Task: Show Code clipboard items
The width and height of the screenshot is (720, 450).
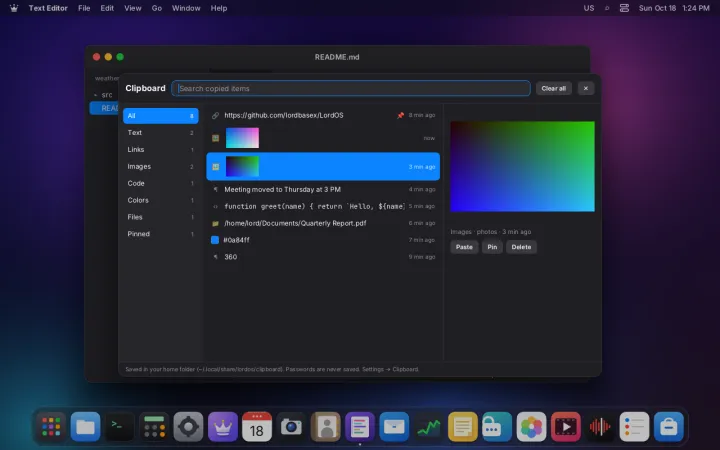Action: point(161,183)
